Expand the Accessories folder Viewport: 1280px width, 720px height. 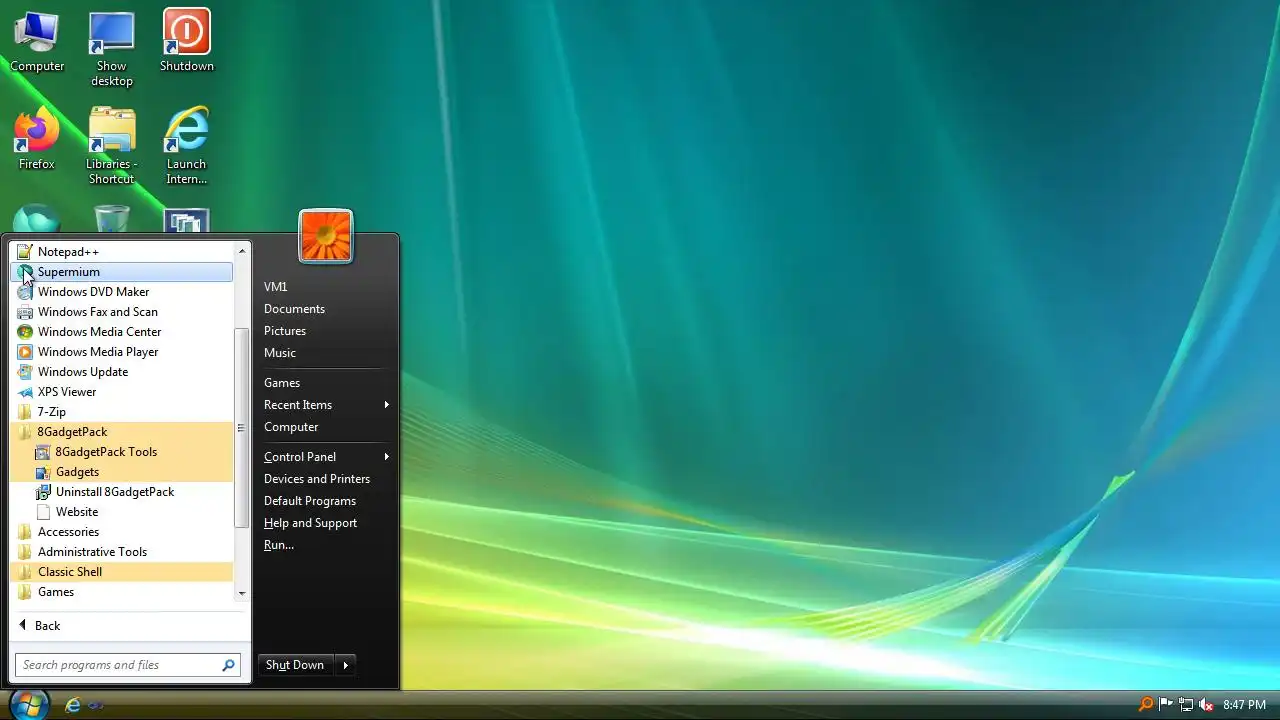(x=121, y=532)
